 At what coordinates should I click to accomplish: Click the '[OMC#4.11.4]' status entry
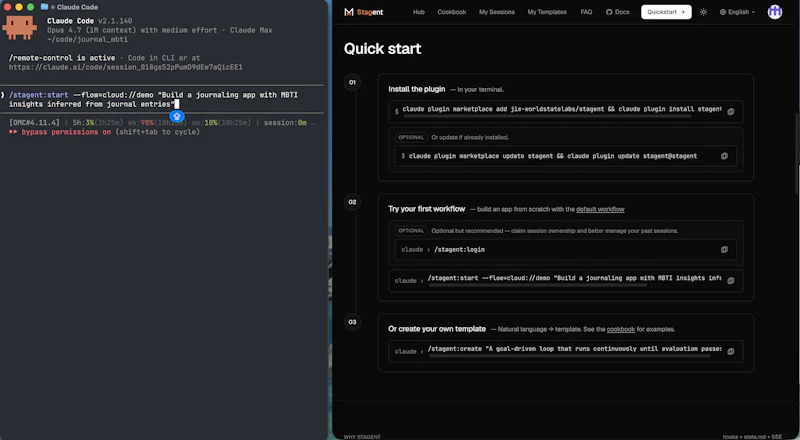click(34, 123)
